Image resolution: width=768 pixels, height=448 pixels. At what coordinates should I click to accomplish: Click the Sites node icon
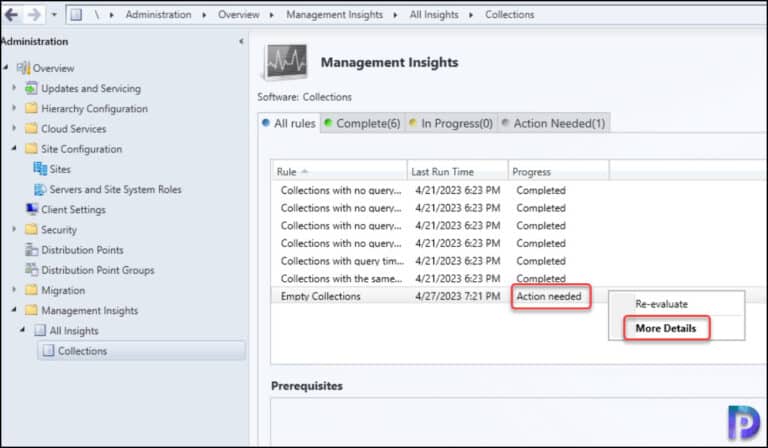coord(40,169)
